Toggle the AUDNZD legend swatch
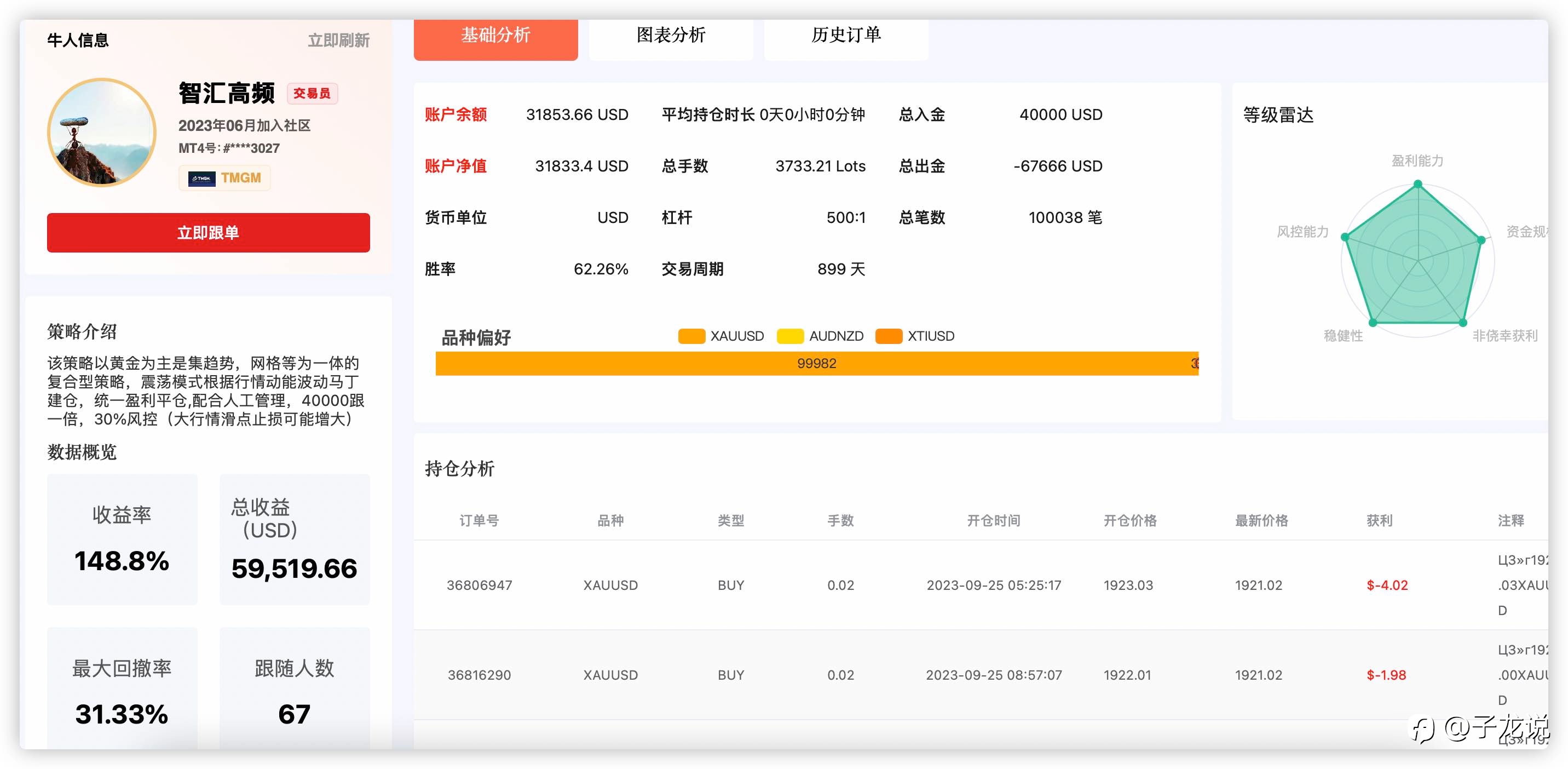Image resolution: width=1568 pixels, height=769 pixels. pyautogui.click(x=790, y=336)
